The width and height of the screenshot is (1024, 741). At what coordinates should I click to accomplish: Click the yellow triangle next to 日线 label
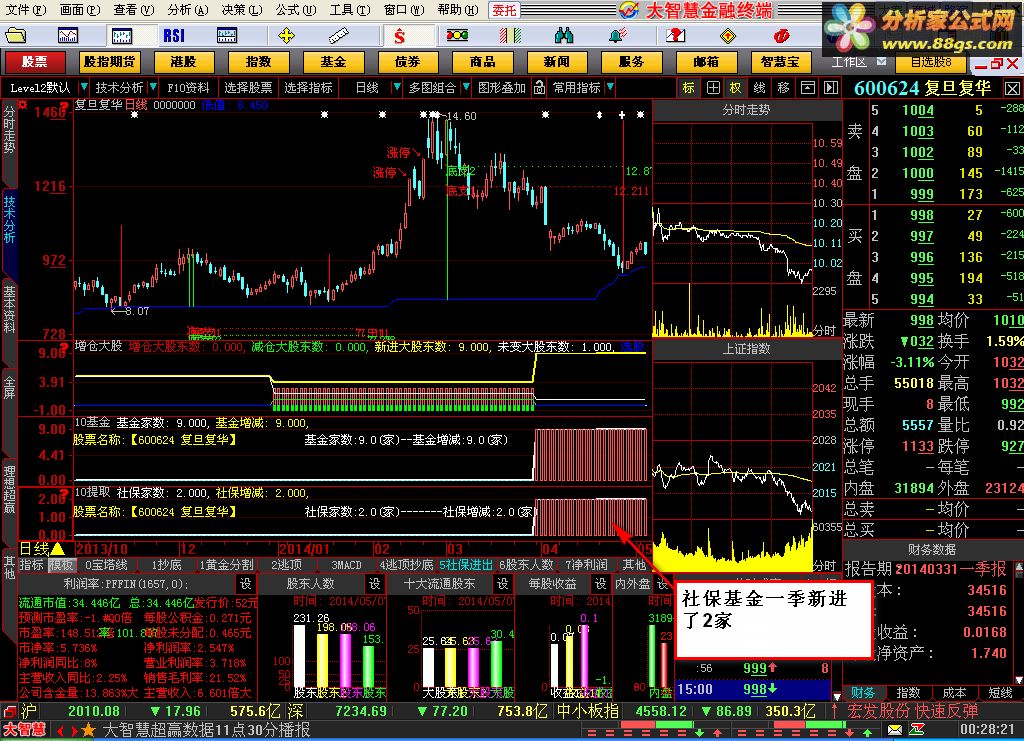(x=57, y=549)
